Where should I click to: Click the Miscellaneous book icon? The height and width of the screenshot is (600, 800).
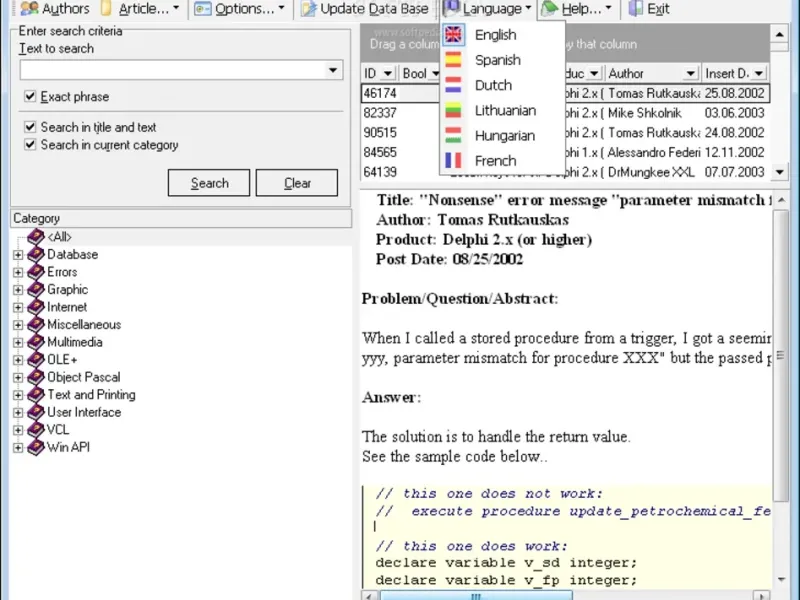coord(36,324)
